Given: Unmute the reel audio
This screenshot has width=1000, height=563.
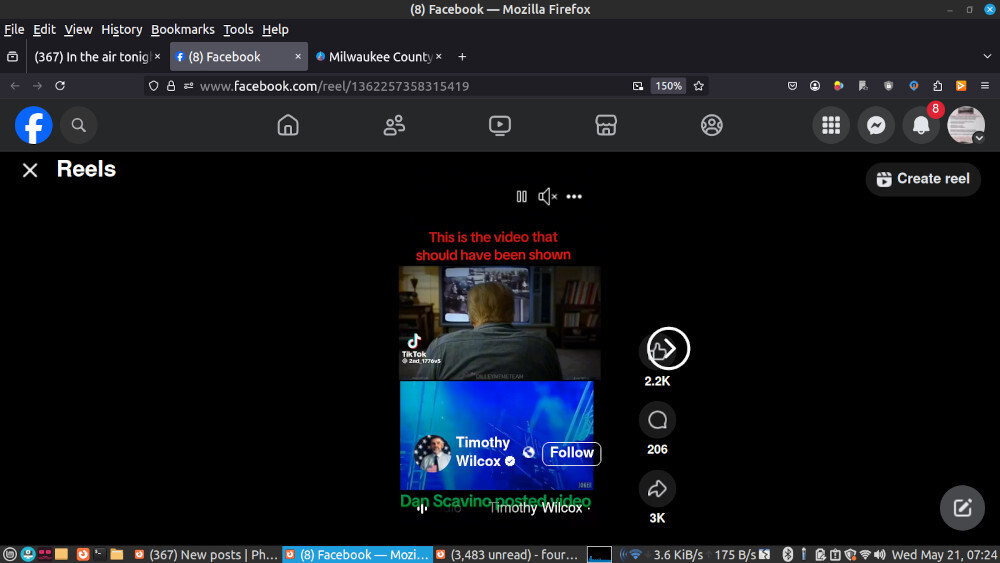Looking at the screenshot, I should [x=547, y=196].
